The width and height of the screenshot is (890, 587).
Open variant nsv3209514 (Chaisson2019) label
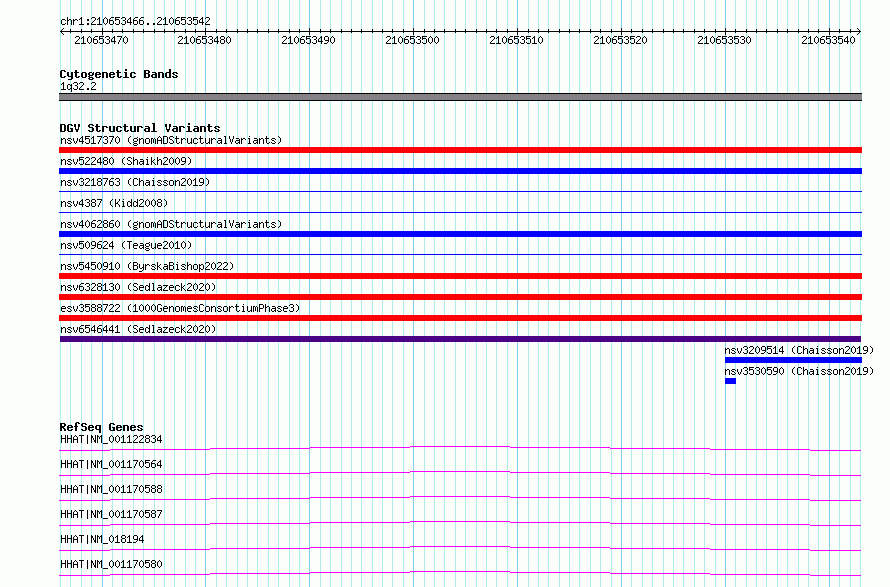pos(799,350)
